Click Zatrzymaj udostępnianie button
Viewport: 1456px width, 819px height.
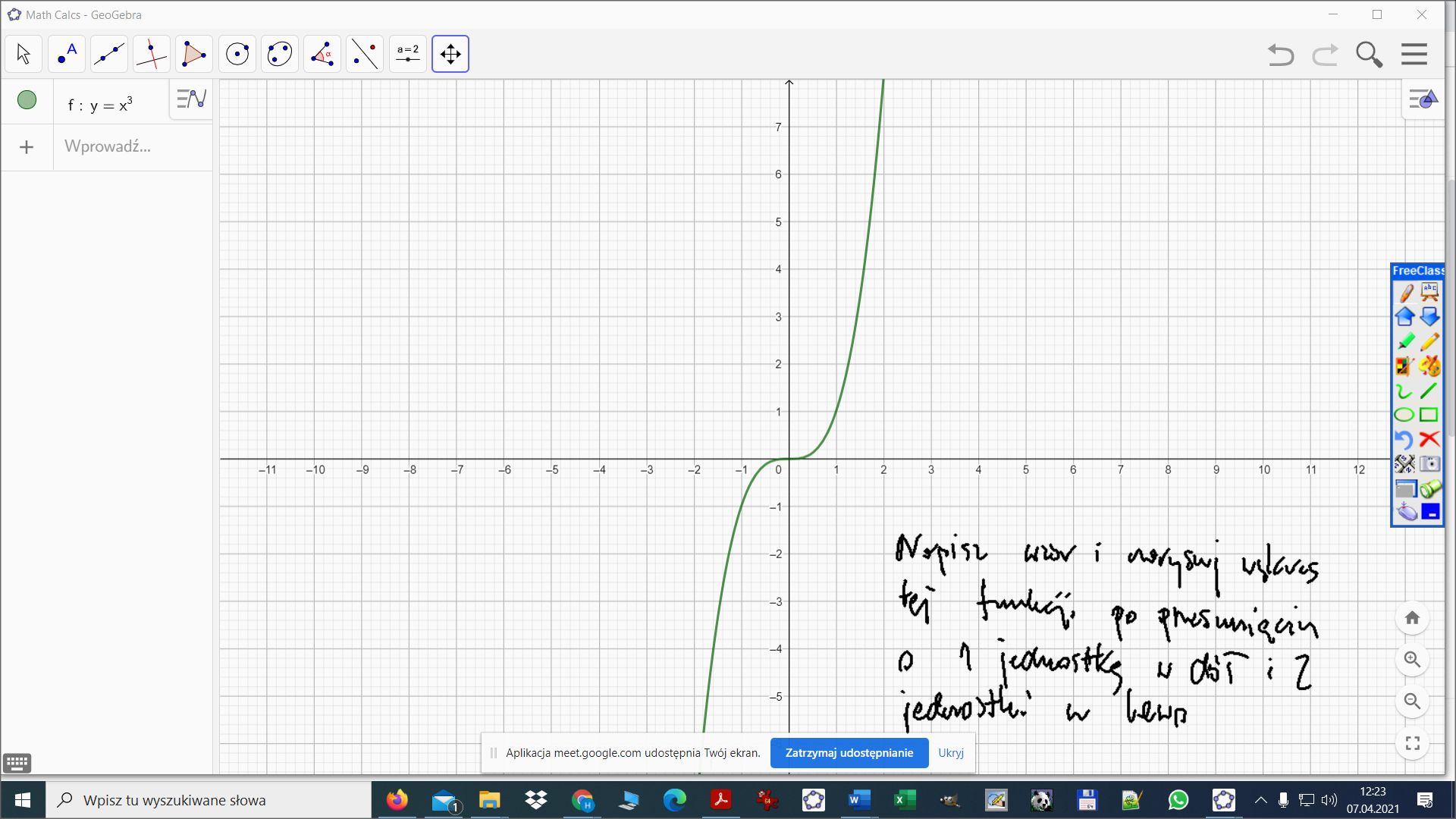(849, 753)
